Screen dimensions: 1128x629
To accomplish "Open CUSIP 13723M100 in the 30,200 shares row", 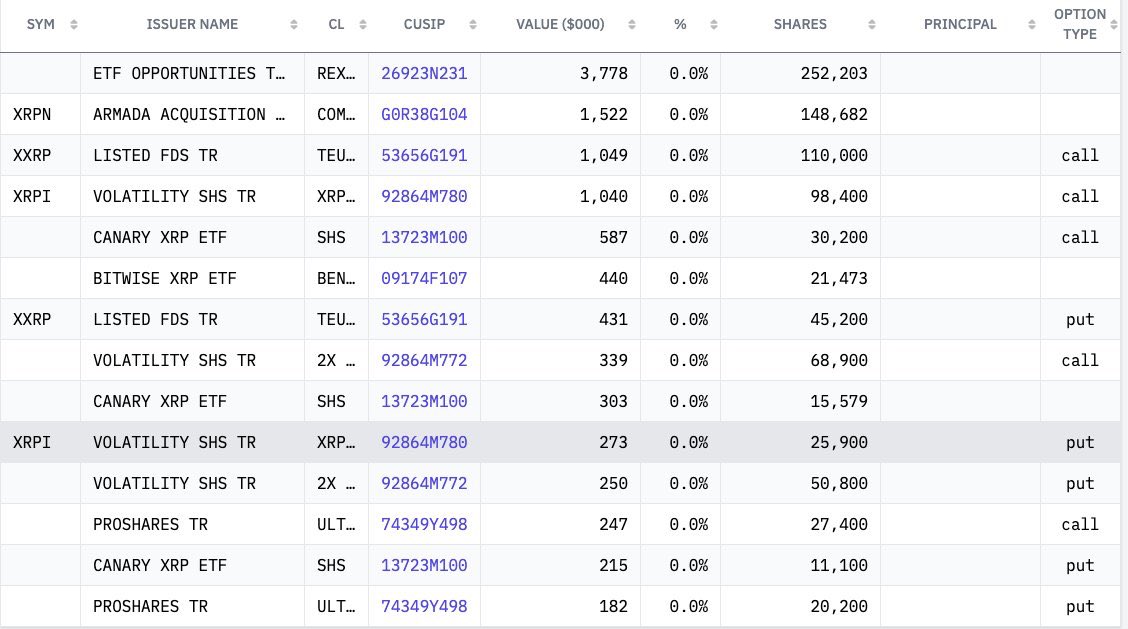I will 424,237.
